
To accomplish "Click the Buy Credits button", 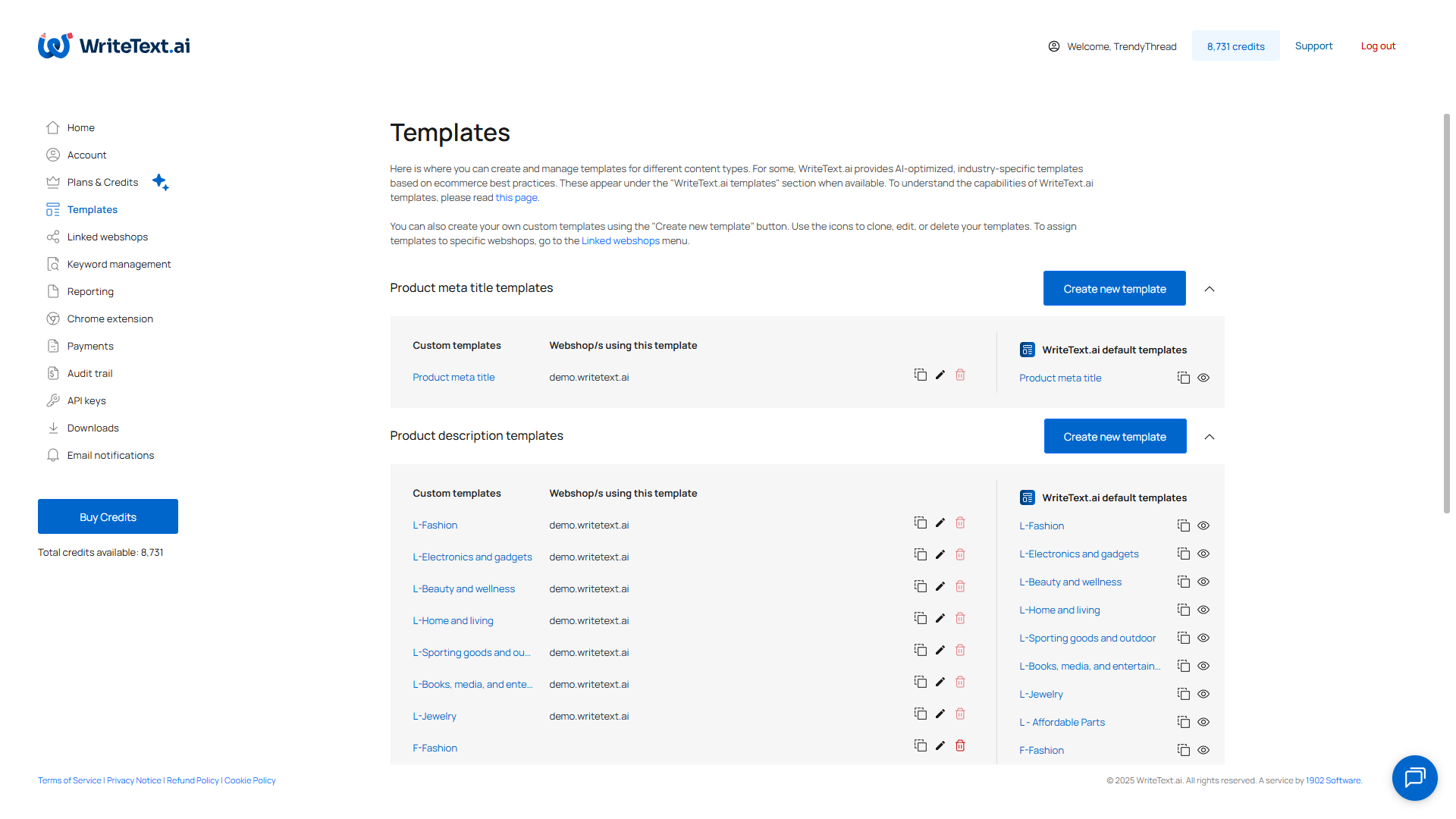I will coord(108,516).
